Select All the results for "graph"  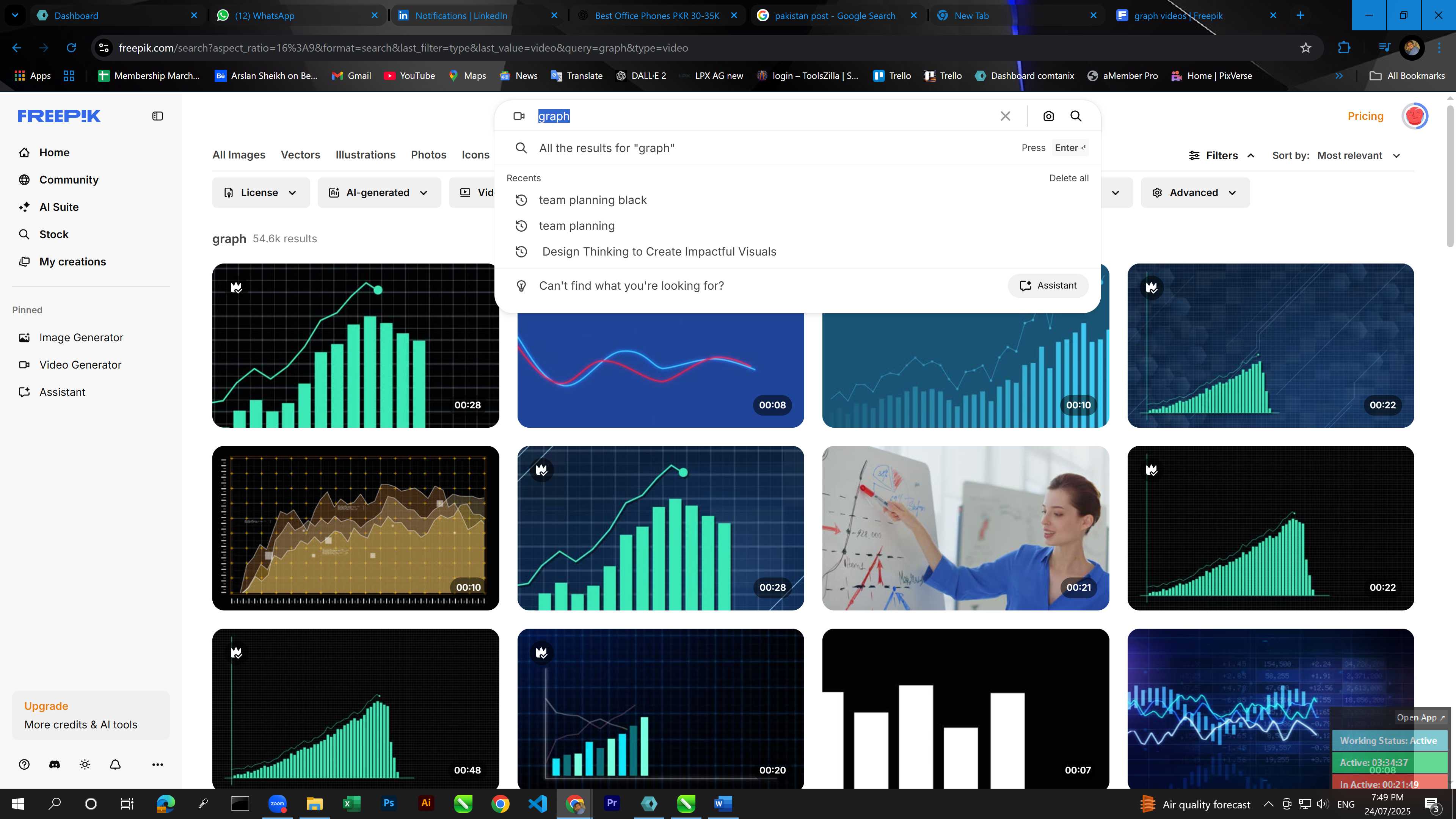(797, 148)
